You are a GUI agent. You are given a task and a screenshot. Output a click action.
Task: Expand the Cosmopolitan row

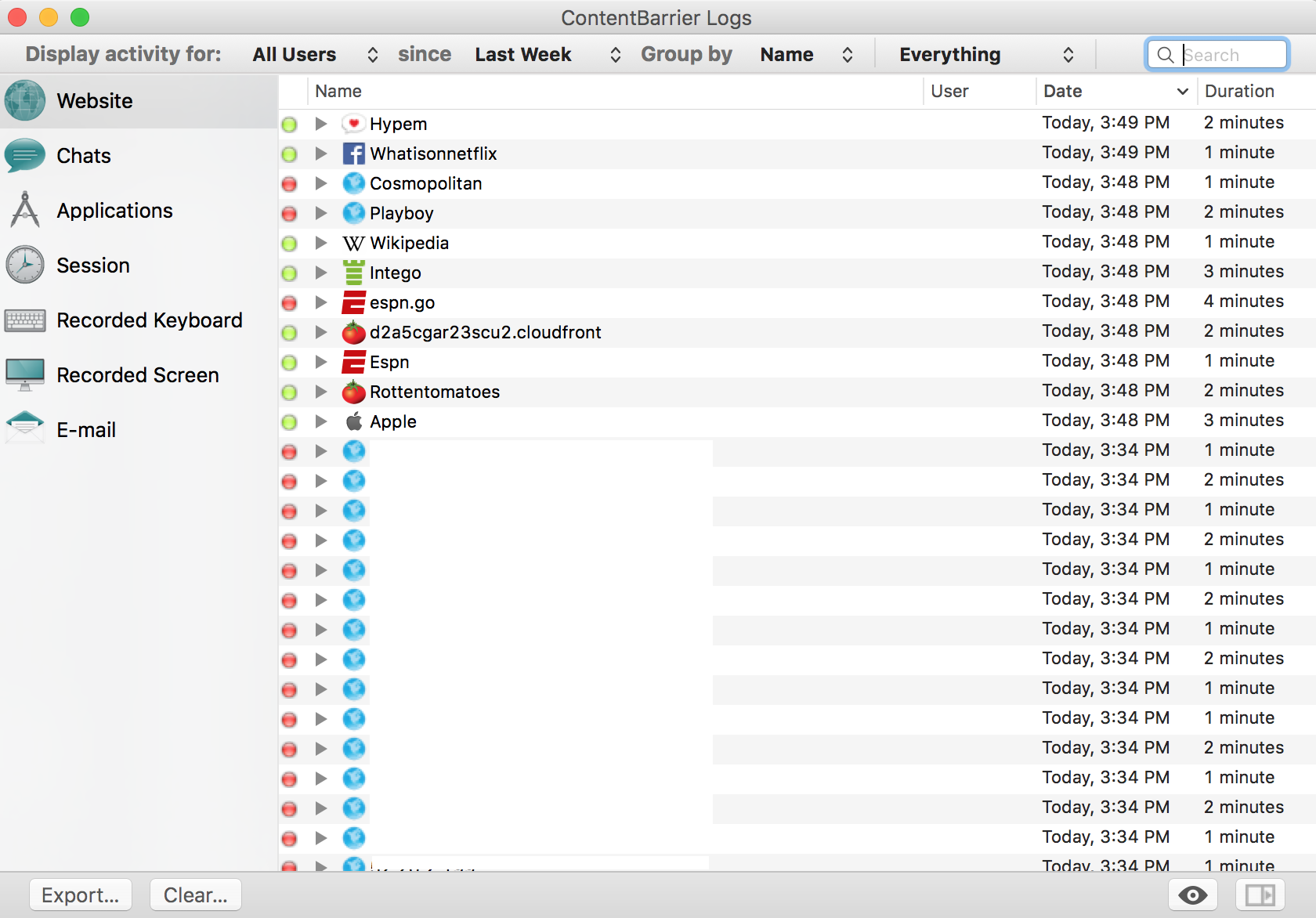pos(321,183)
